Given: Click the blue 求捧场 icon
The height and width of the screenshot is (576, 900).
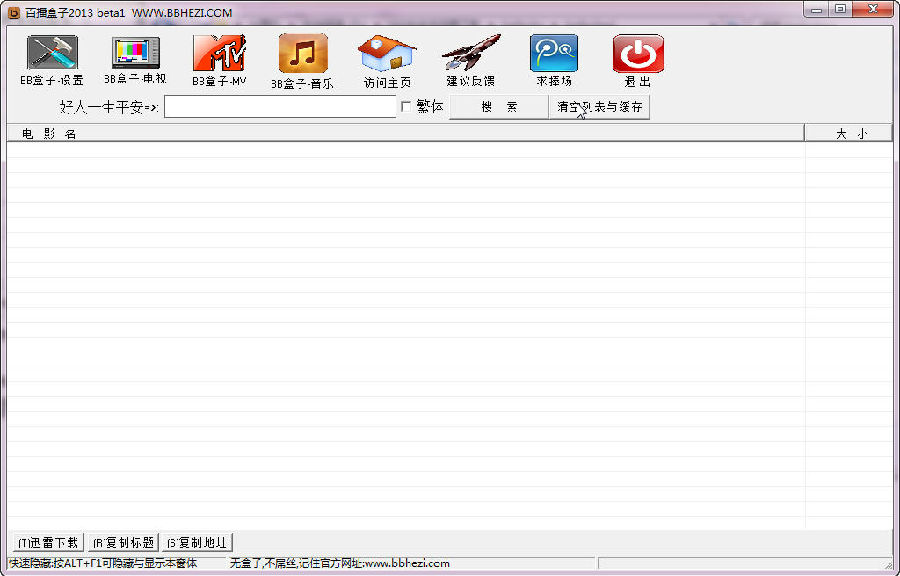Looking at the screenshot, I should (554, 53).
